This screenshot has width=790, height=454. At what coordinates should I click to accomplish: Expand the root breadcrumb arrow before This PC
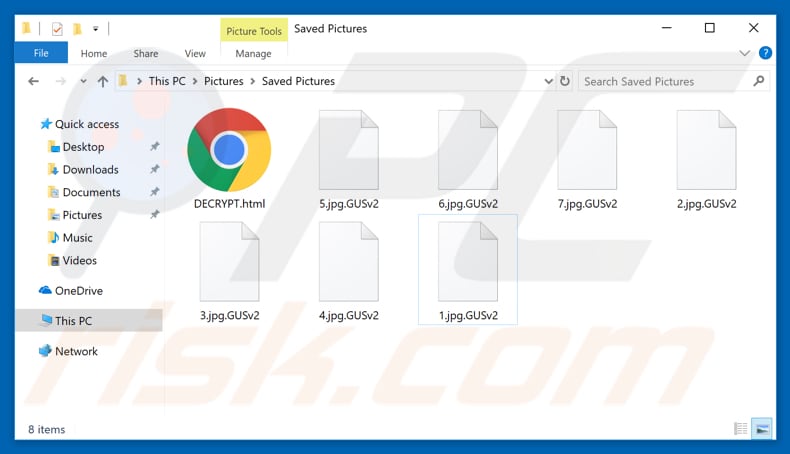[x=140, y=81]
